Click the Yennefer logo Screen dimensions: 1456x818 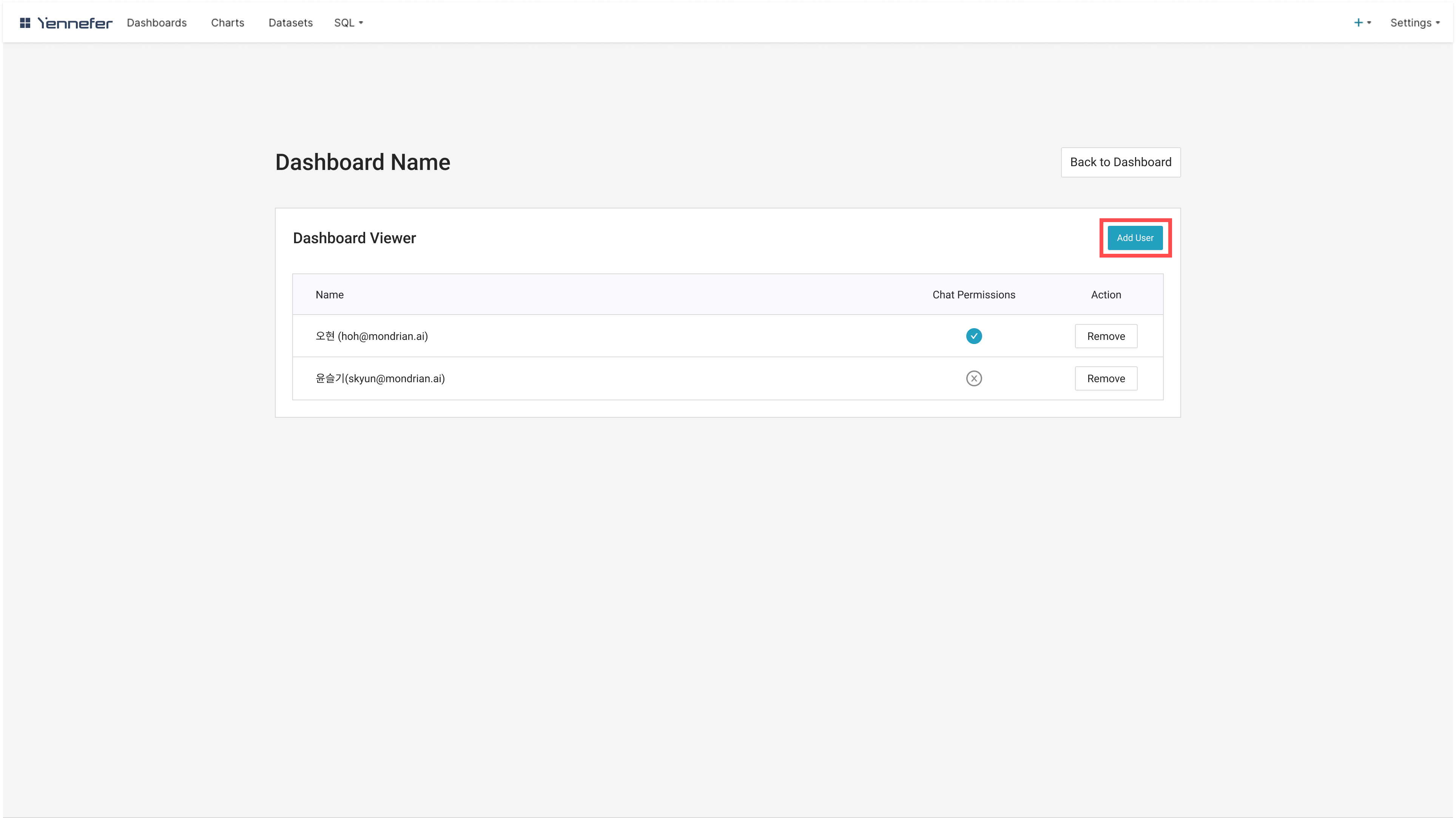75,23
